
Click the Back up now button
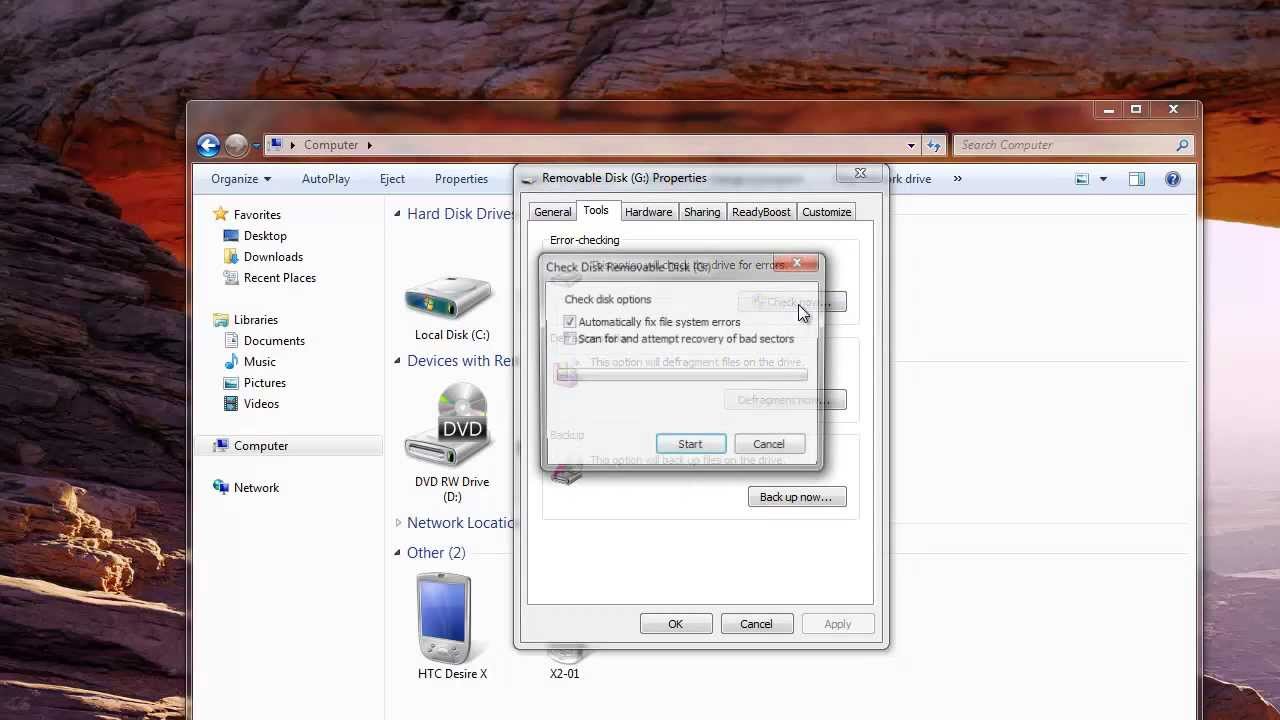click(x=796, y=497)
